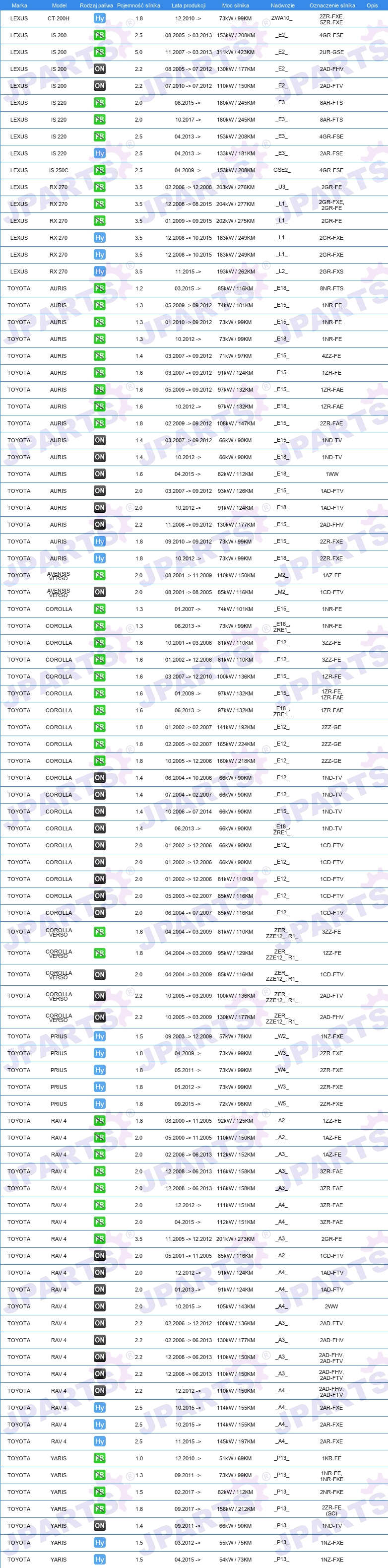The width and height of the screenshot is (388, 1568).
Task: Click the diesel ON icon in the Auris 2AD-FHV row
Action: coord(100,525)
